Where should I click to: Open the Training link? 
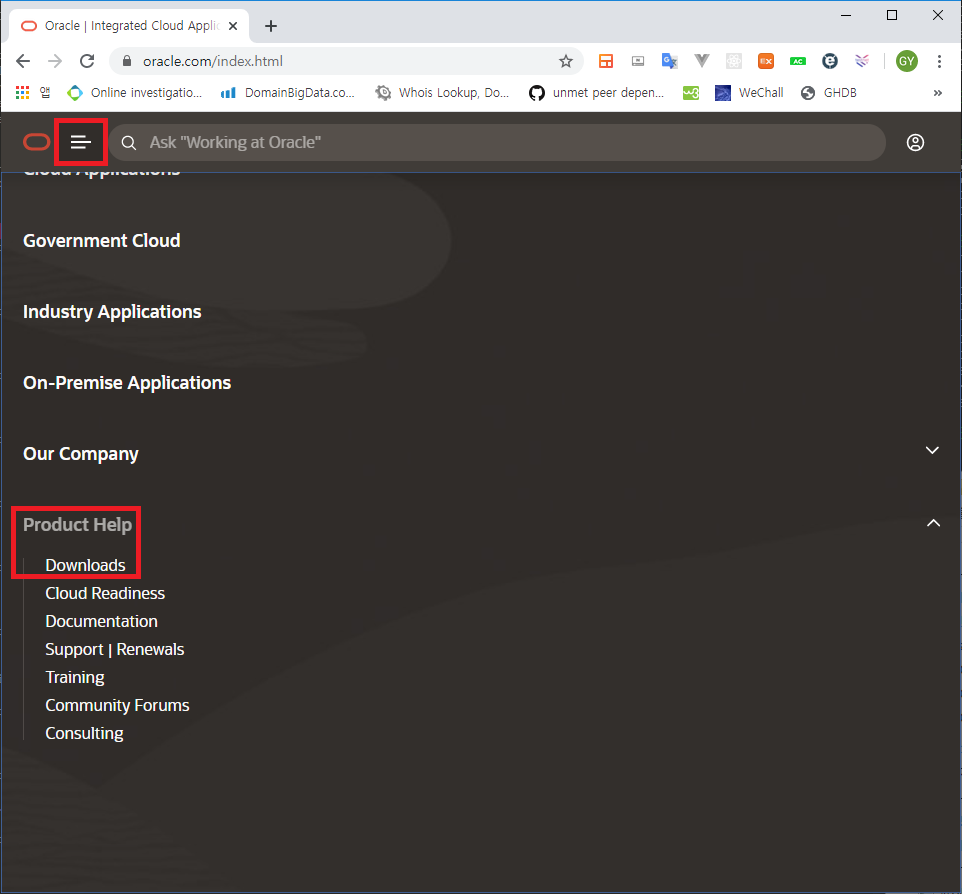tap(75, 677)
